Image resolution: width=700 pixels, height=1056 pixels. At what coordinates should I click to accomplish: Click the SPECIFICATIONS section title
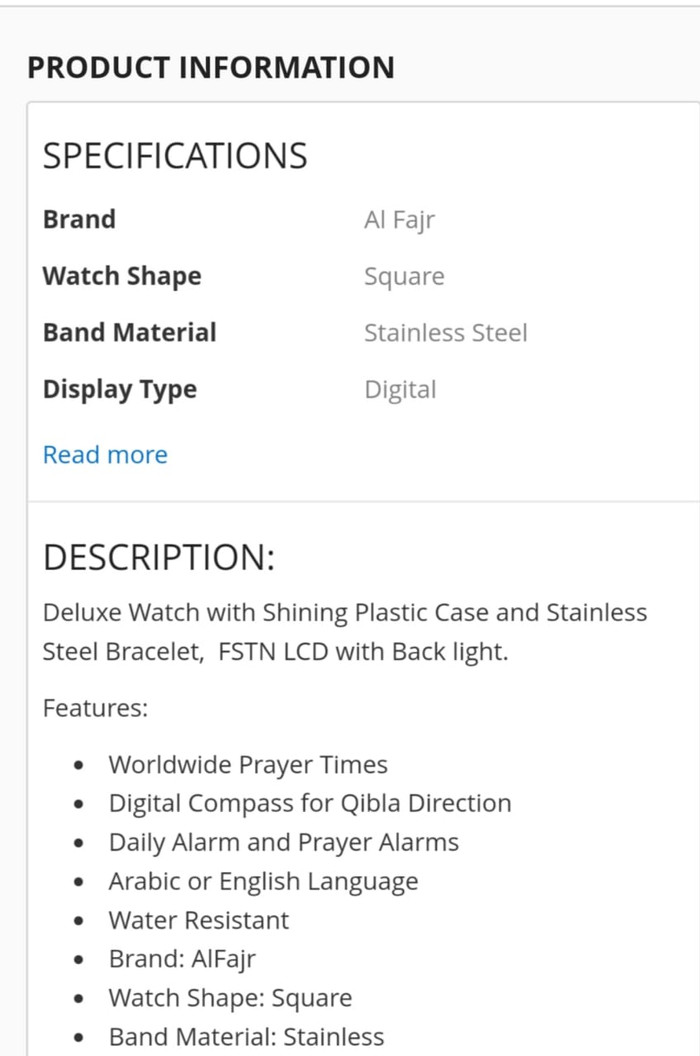pos(175,156)
